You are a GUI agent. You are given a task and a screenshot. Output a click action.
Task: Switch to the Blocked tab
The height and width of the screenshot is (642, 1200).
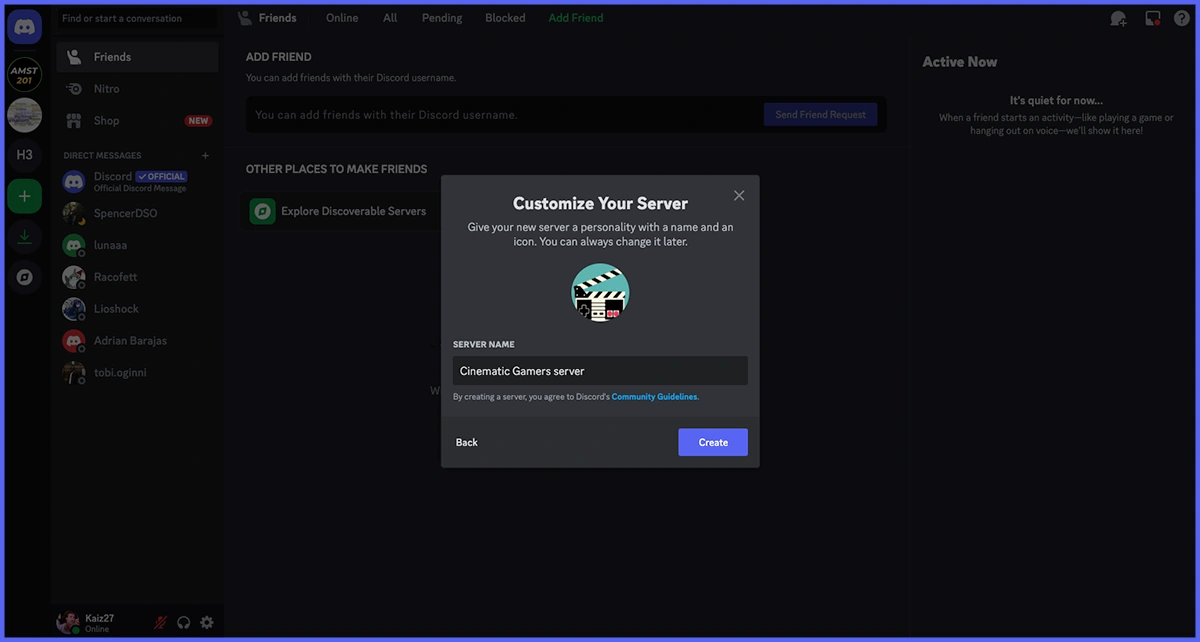(505, 18)
